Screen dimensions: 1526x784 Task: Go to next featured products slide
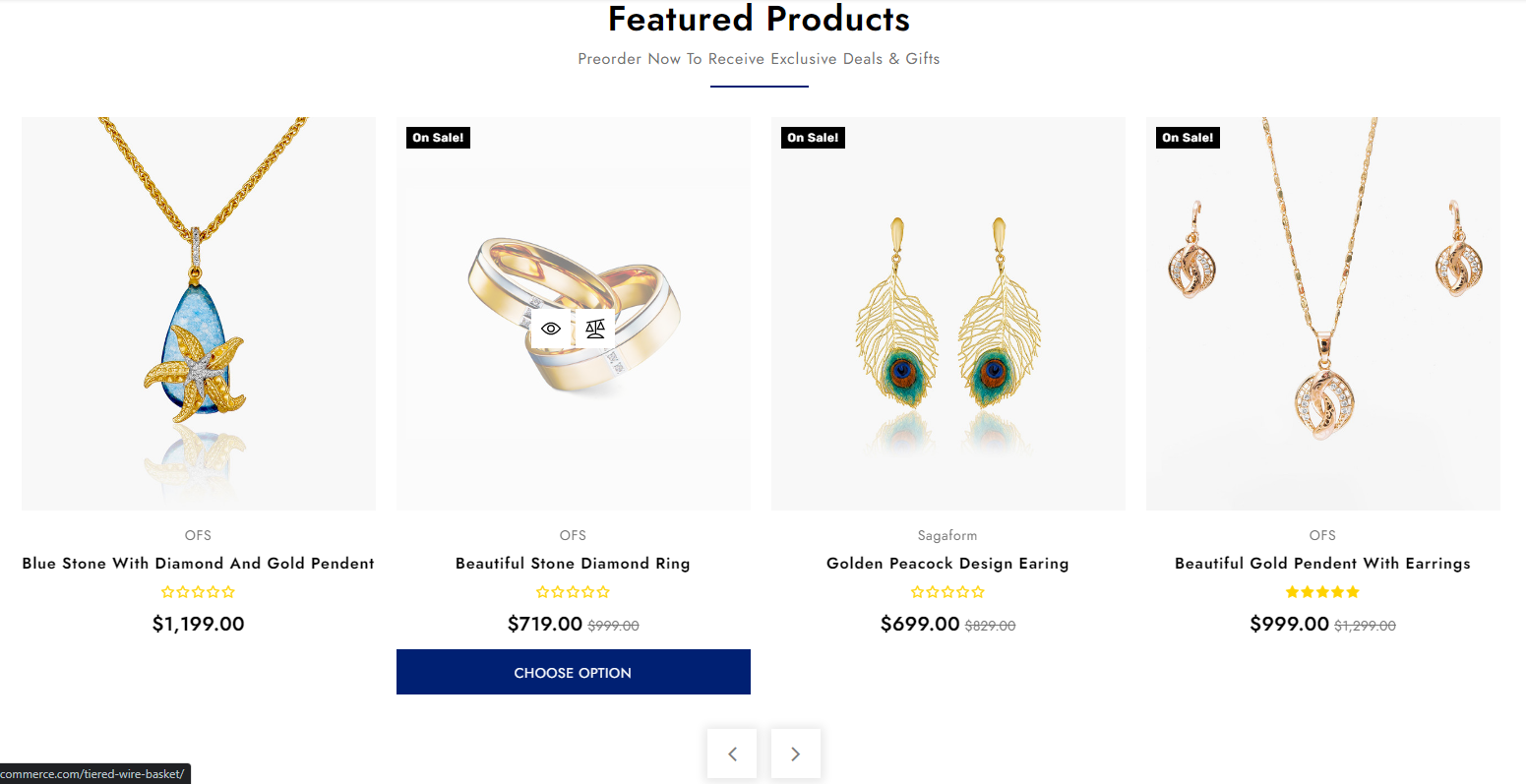click(x=795, y=754)
